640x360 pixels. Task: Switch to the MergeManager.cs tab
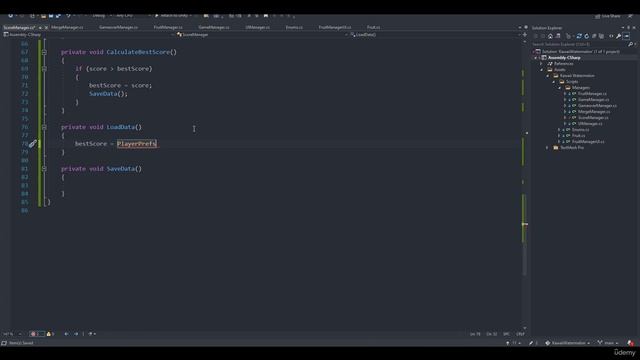click(x=67, y=27)
